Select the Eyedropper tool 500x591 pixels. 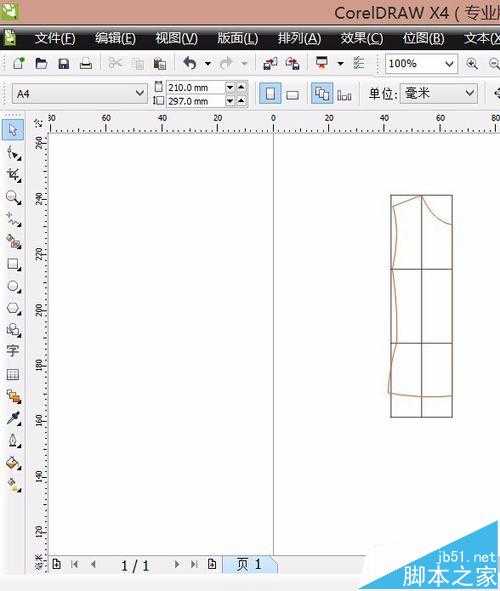(x=13, y=418)
